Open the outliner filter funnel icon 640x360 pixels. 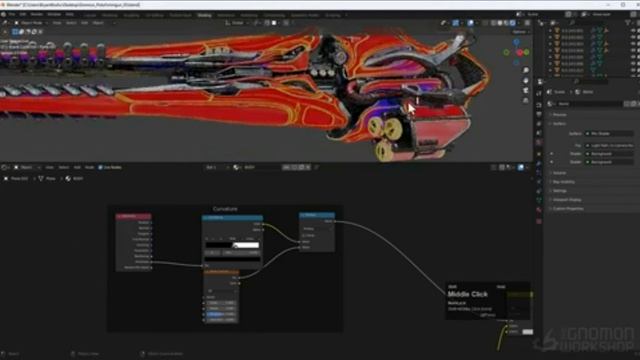pos(627,23)
